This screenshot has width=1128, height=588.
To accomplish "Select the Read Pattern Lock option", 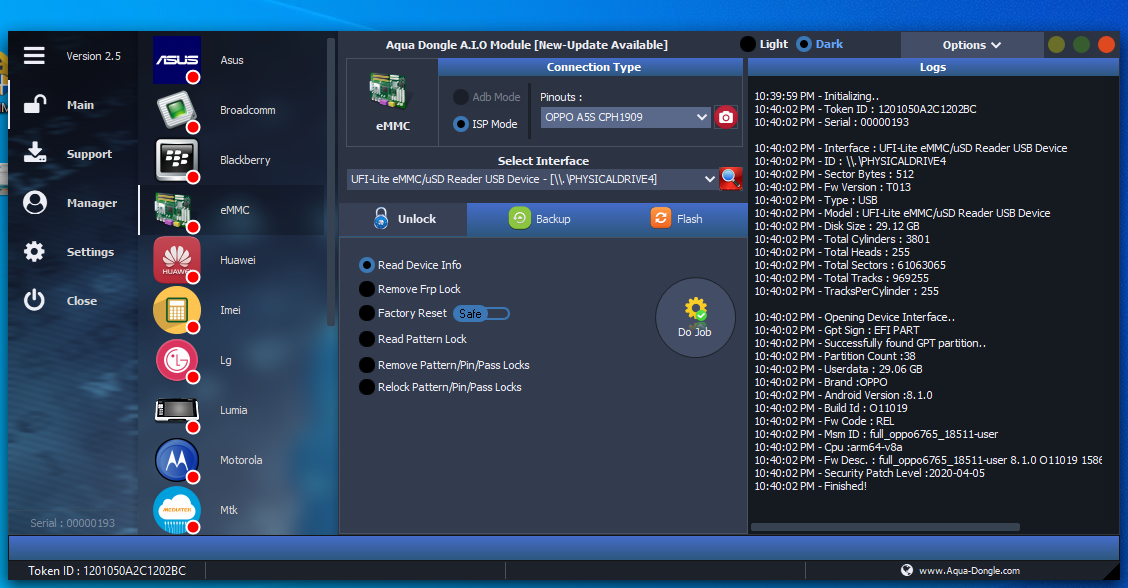I will coord(367,339).
